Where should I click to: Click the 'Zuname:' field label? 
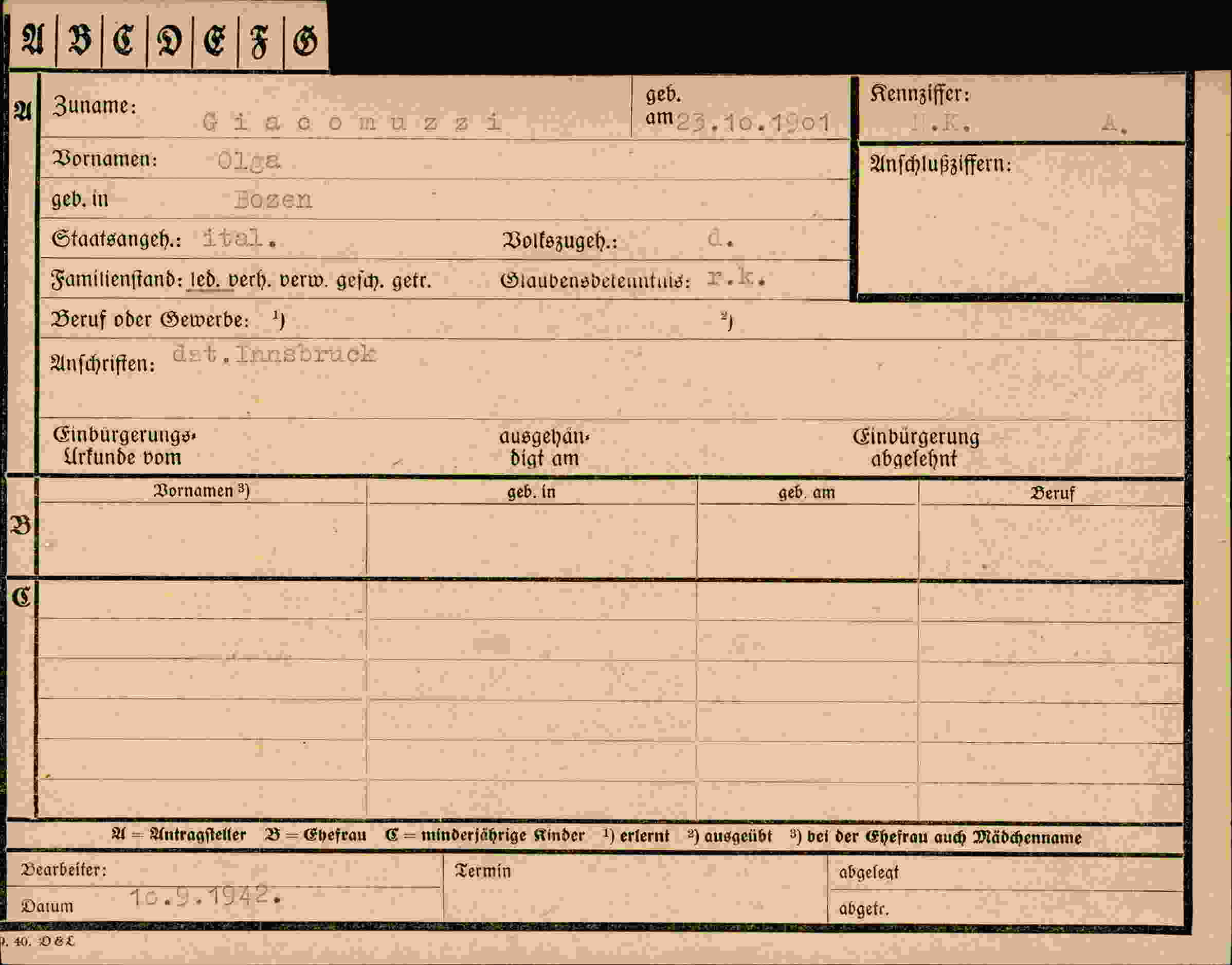click(94, 106)
